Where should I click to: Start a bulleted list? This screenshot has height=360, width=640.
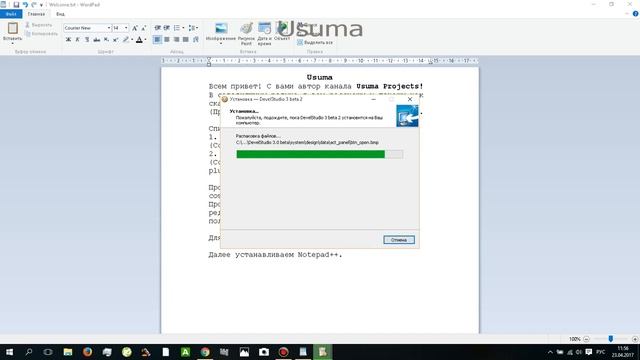point(177,28)
